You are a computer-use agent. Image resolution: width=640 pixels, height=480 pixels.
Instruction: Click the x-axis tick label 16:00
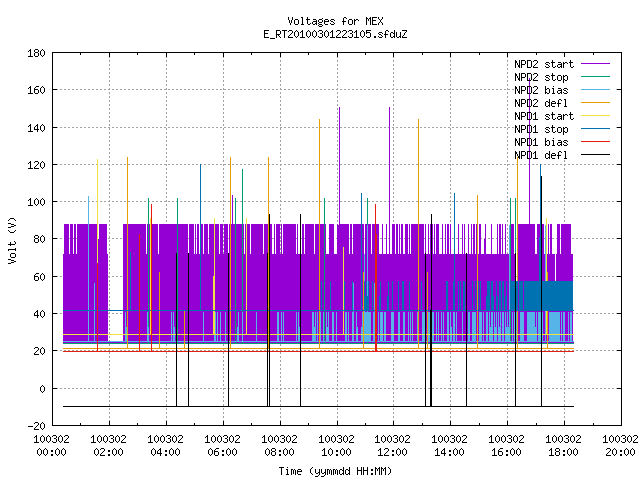506,452
